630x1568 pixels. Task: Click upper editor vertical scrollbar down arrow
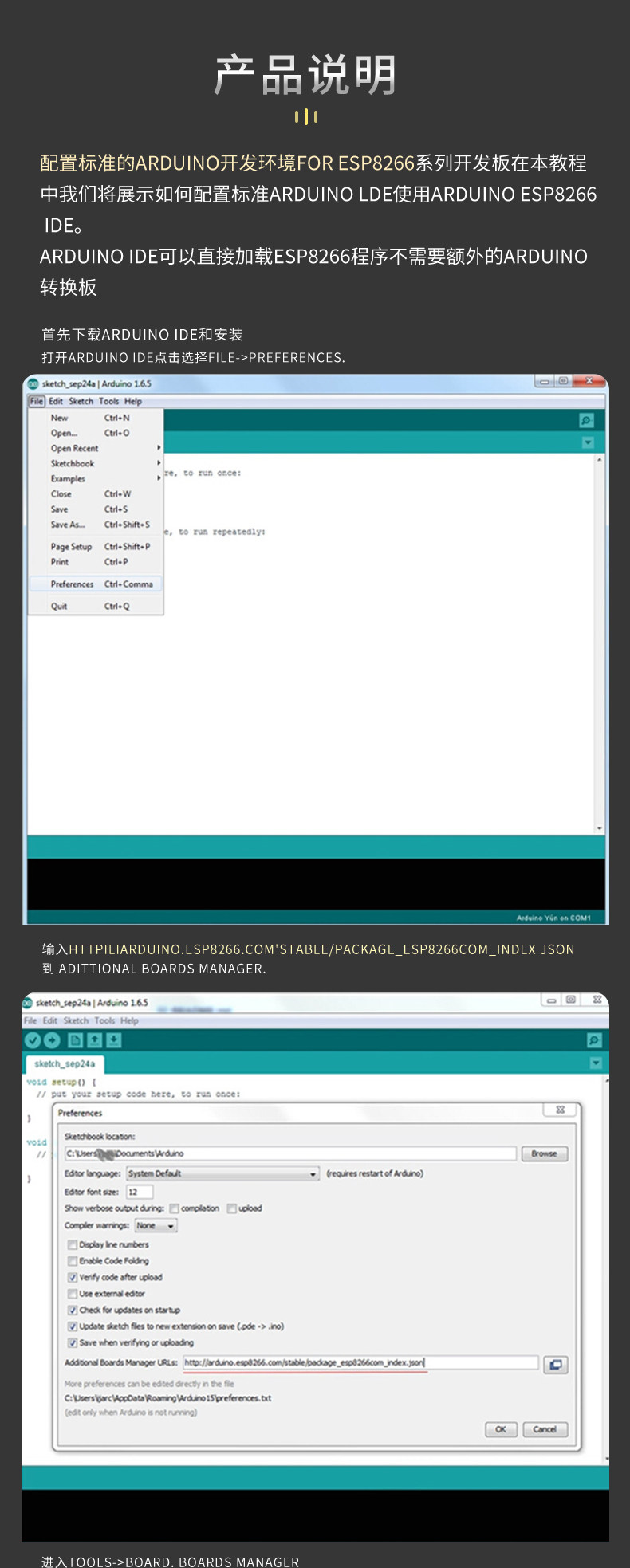[x=600, y=828]
